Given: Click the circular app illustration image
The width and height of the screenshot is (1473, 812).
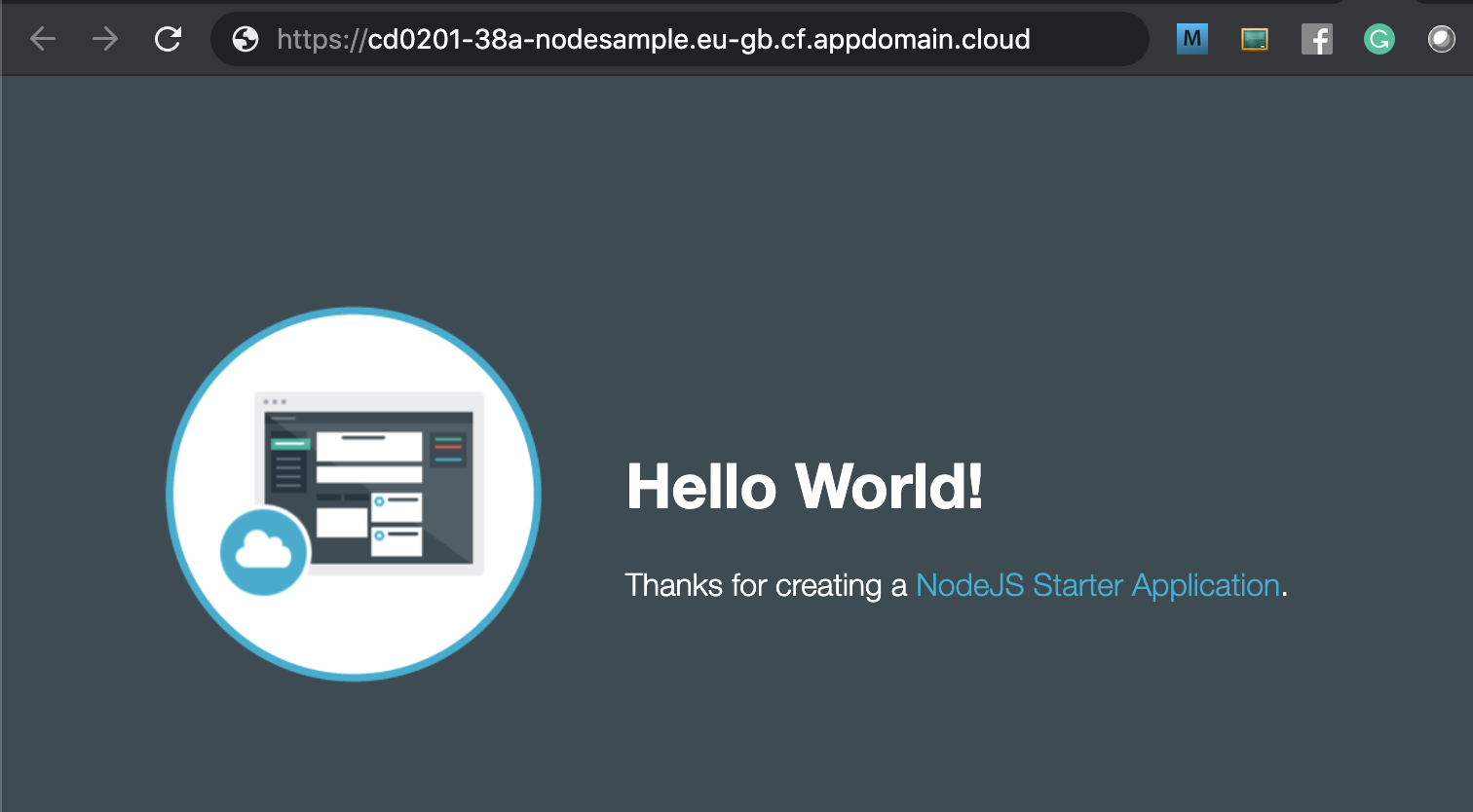Looking at the screenshot, I should point(354,494).
